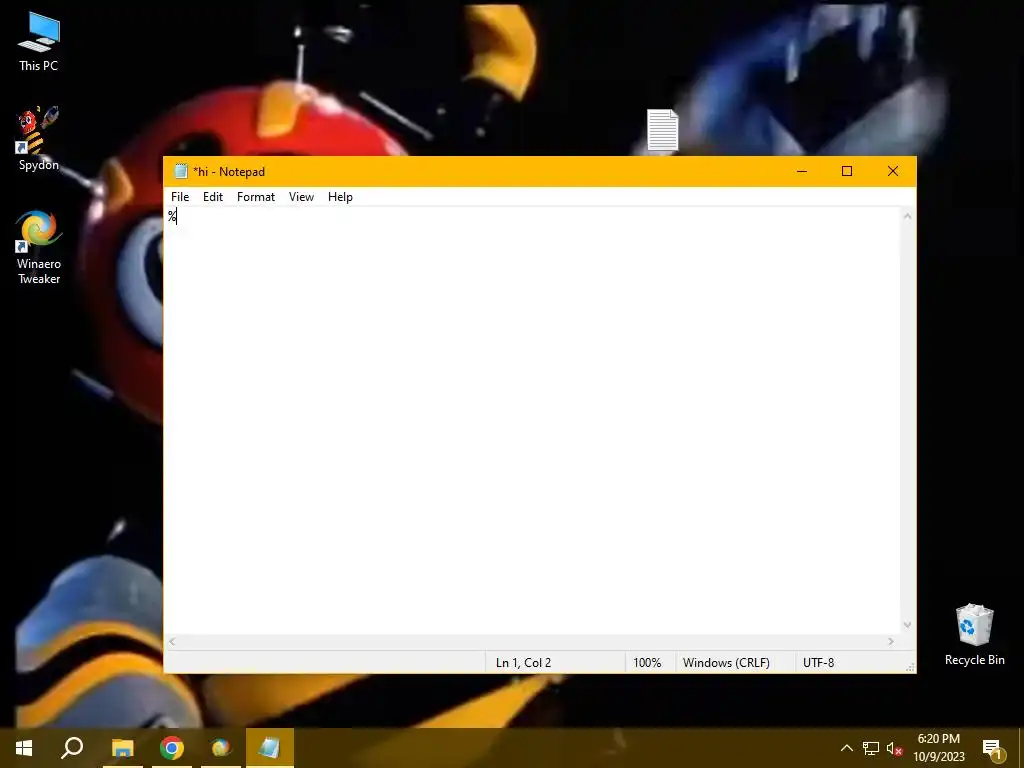
Task: Open File Explorer from taskbar
Action: (x=123, y=748)
